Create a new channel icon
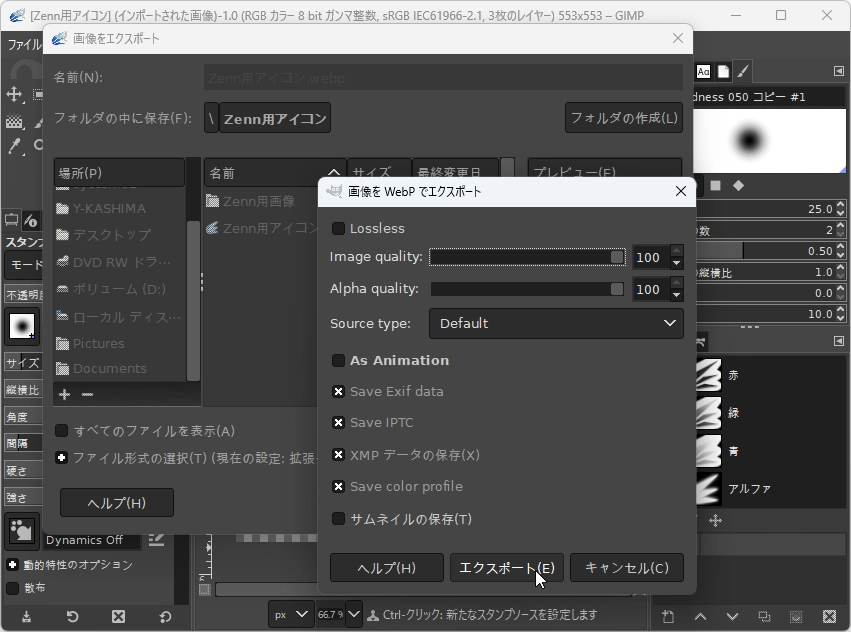851x632 pixels. [x=668, y=616]
